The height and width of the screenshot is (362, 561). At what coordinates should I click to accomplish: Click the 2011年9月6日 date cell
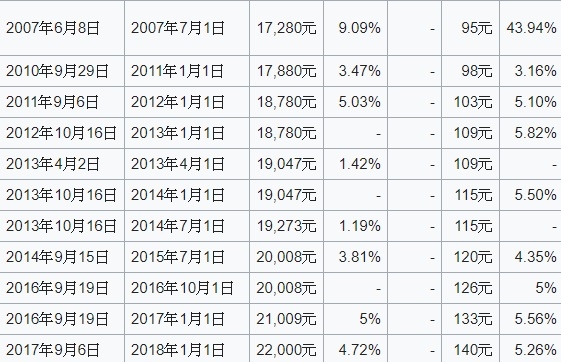click(62, 102)
